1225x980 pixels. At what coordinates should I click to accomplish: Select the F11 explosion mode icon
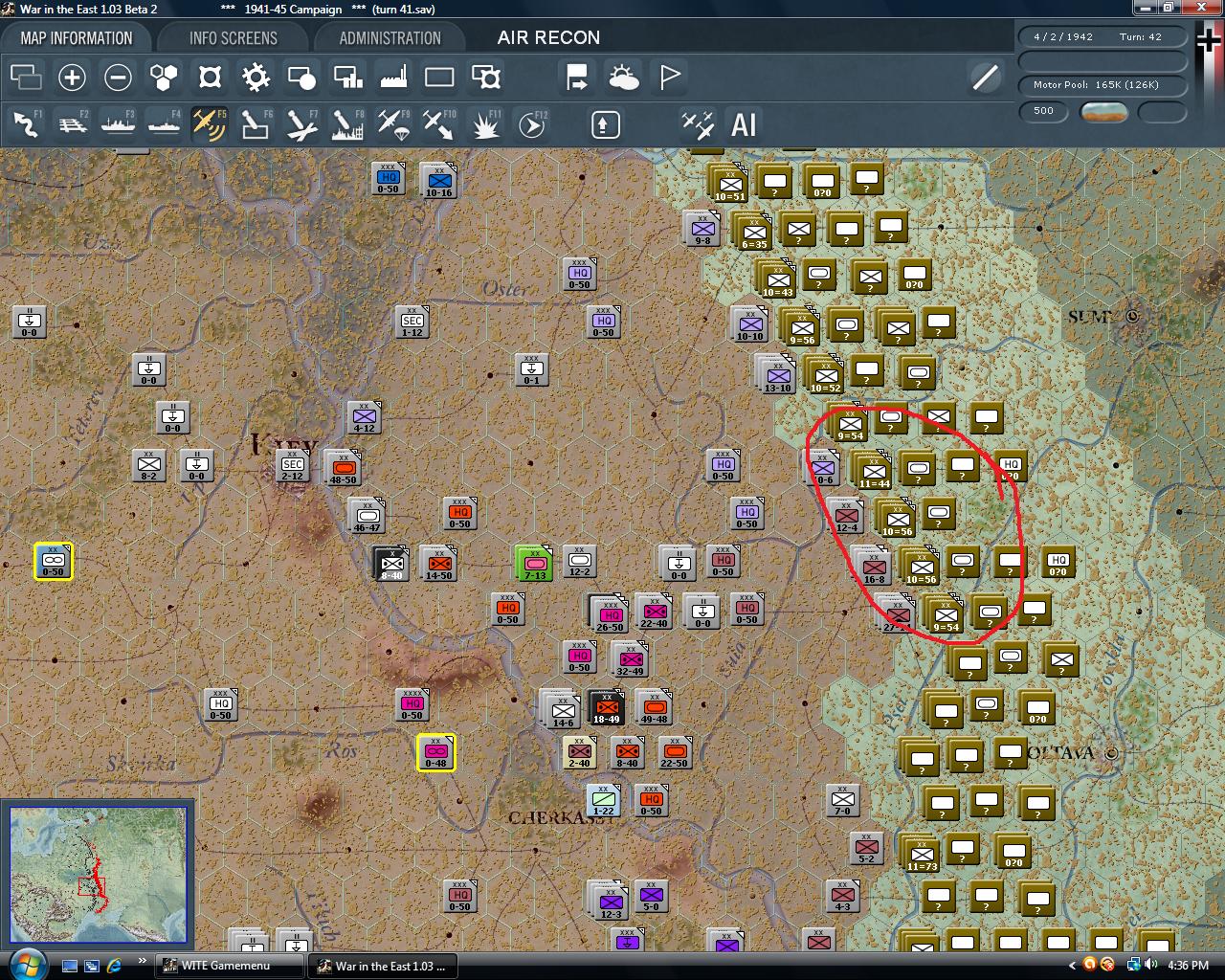click(x=485, y=124)
